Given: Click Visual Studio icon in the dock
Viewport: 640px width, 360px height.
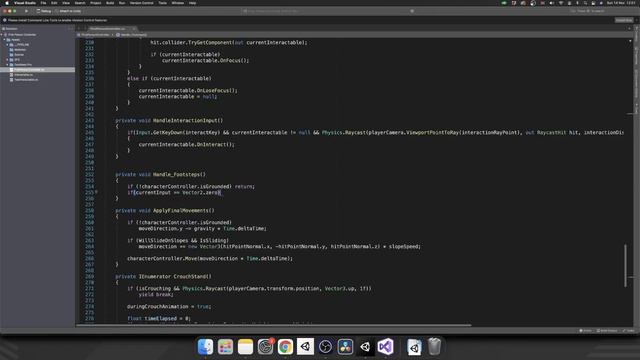Looking at the screenshot, I should tap(385, 347).
